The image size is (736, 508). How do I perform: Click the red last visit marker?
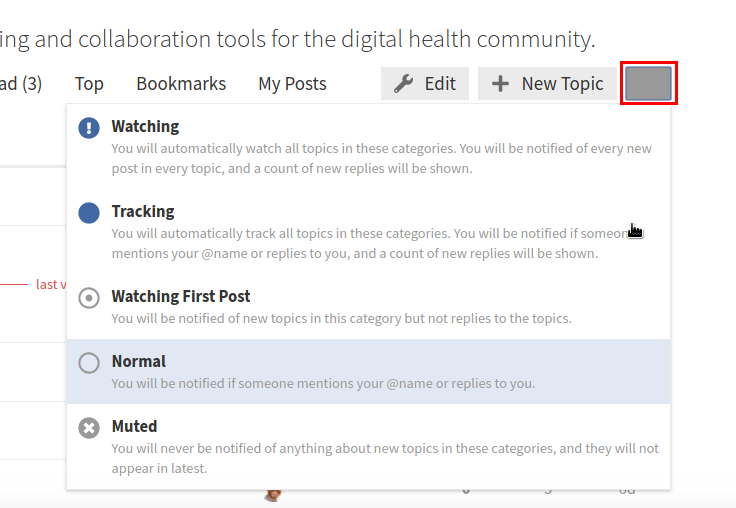(x=45, y=284)
